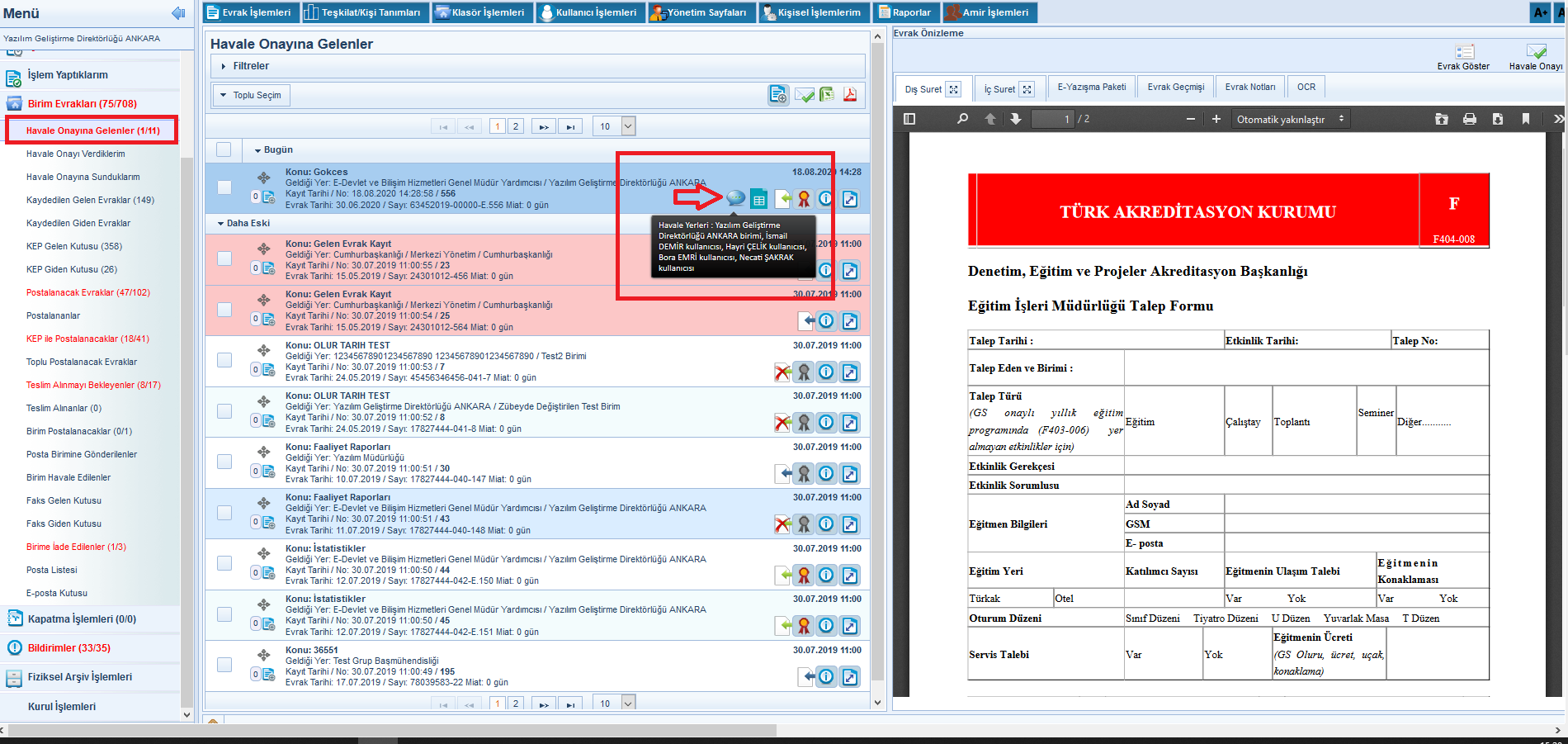Export the list to Excel
The image size is (1568, 744).
(x=826, y=95)
